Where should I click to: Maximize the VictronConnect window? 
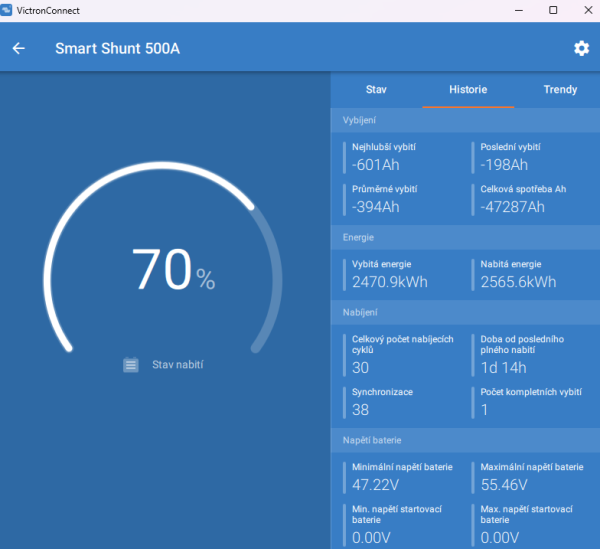tap(553, 10)
